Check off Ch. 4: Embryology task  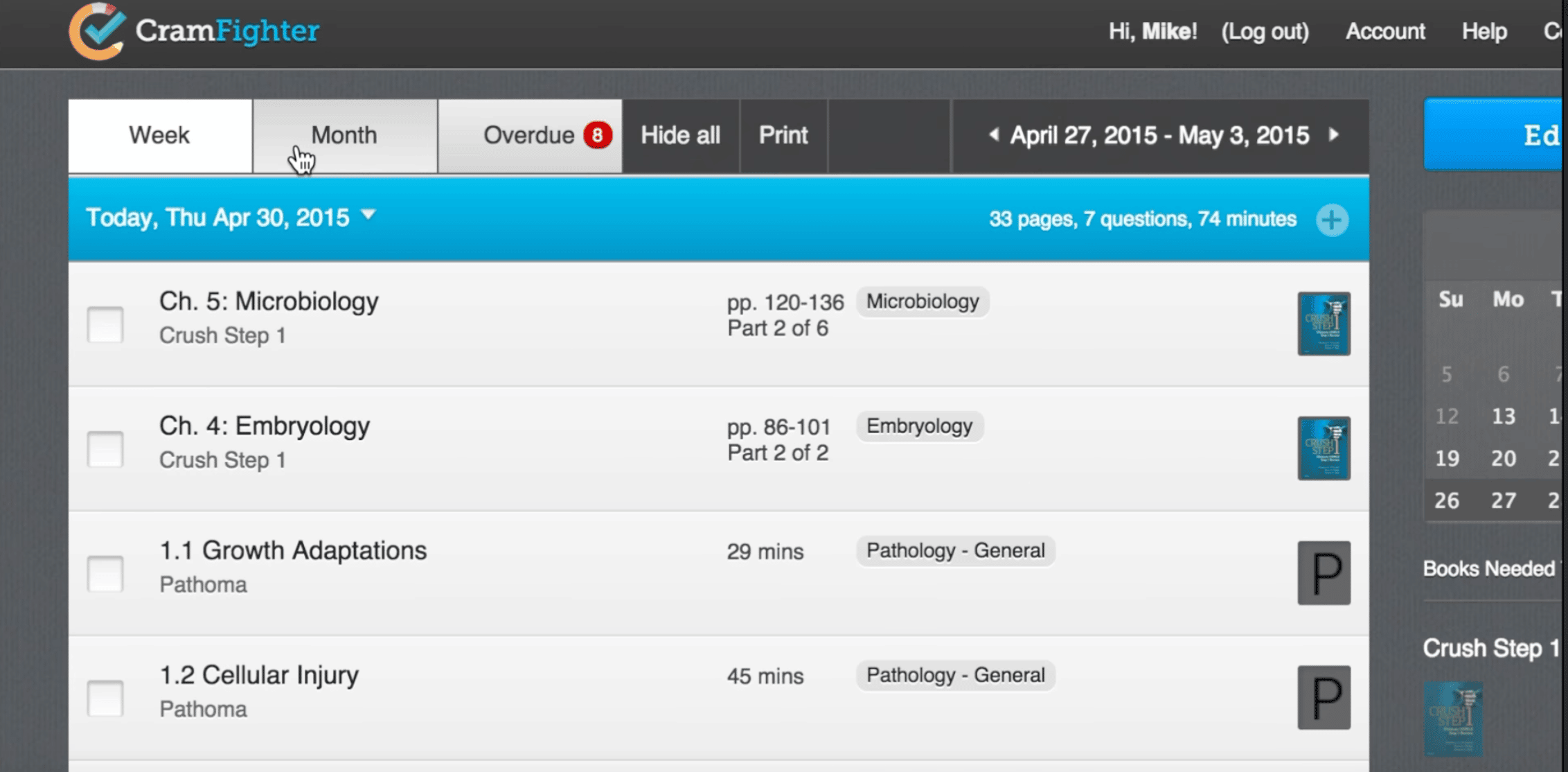[x=105, y=449]
